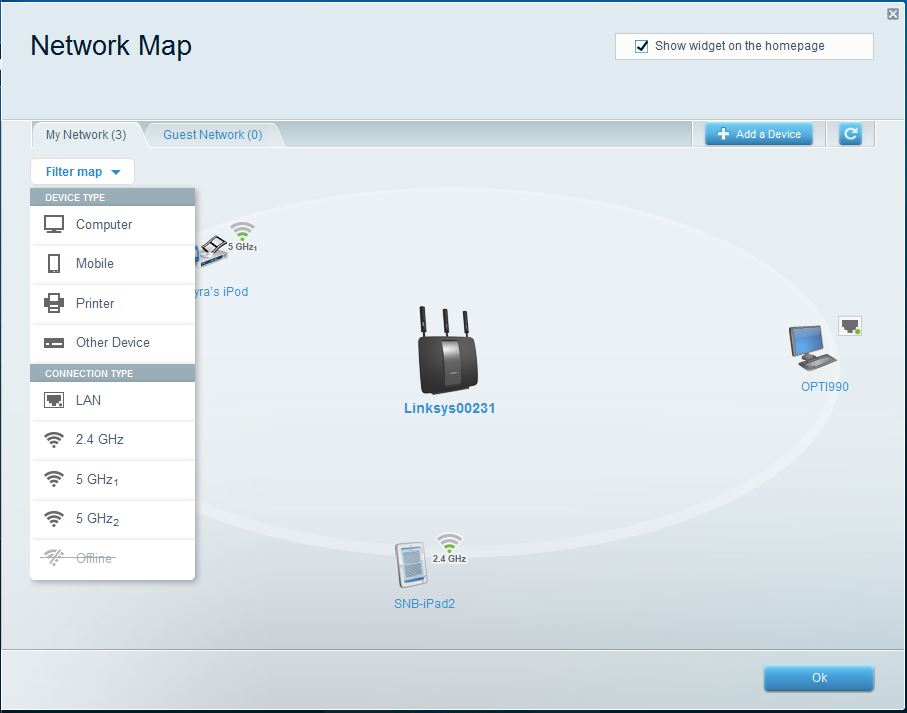Filter map by 5 GHz2 connection

[112, 519]
